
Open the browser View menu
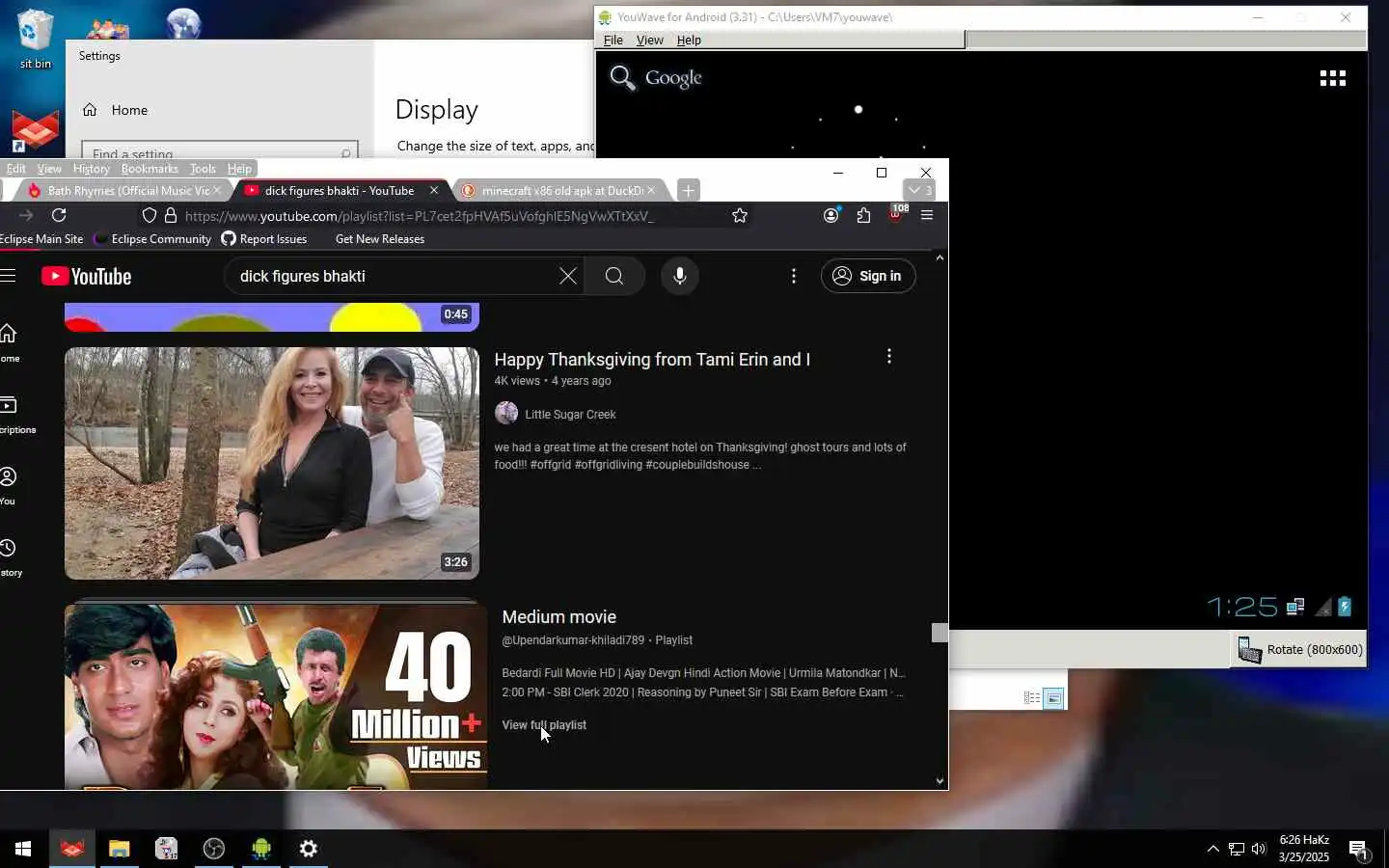[49, 169]
